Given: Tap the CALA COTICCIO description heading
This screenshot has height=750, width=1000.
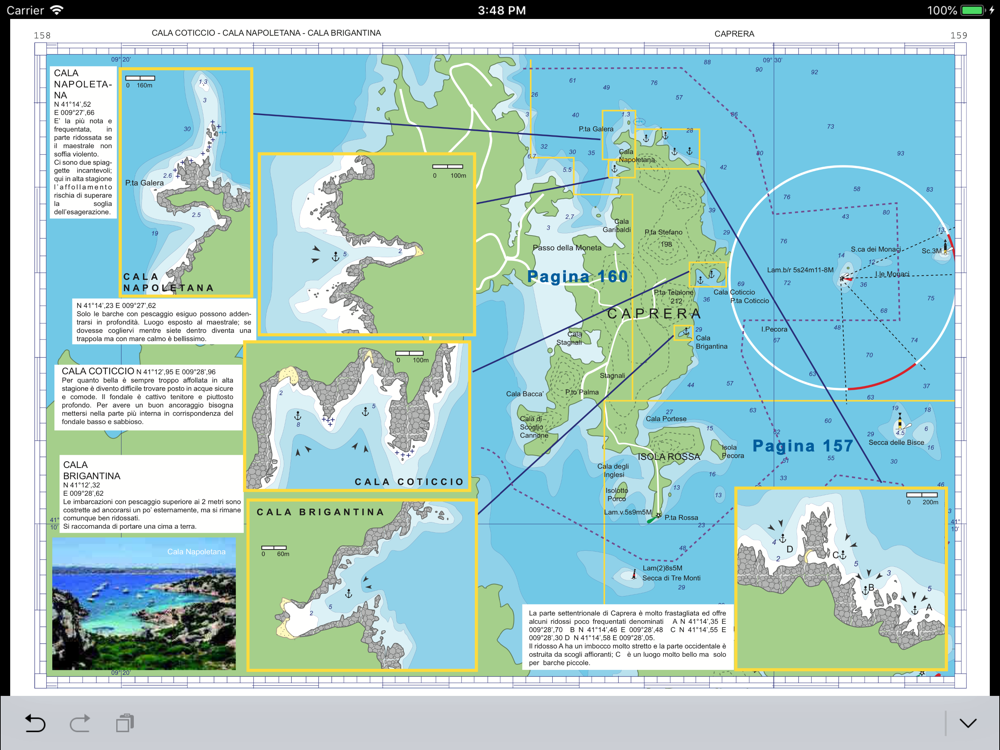Looking at the screenshot, I should [98, 371].
